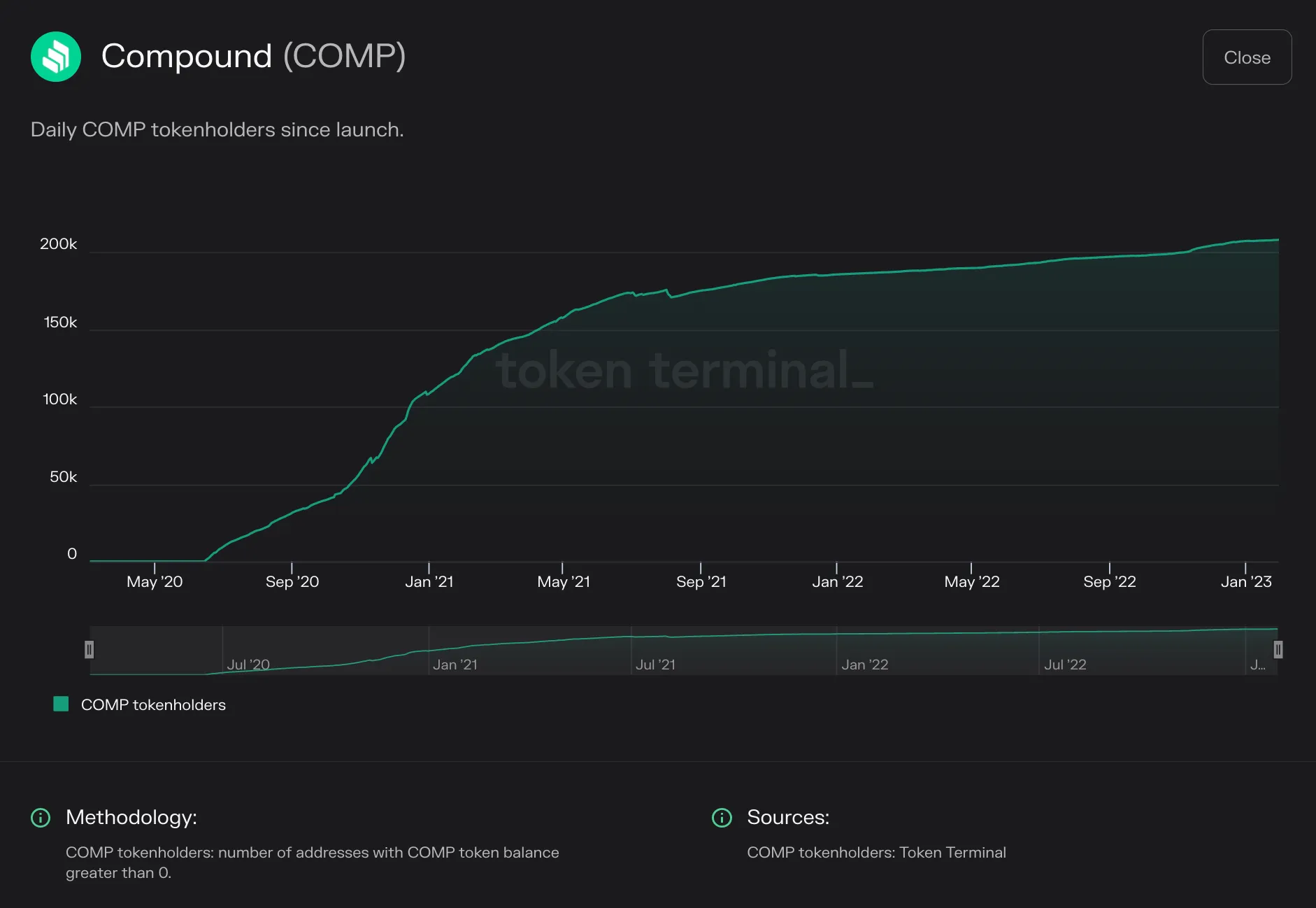Click the Sep '22 x-axis label
The image size is (1316, 908).
[x=1110, y=581]
